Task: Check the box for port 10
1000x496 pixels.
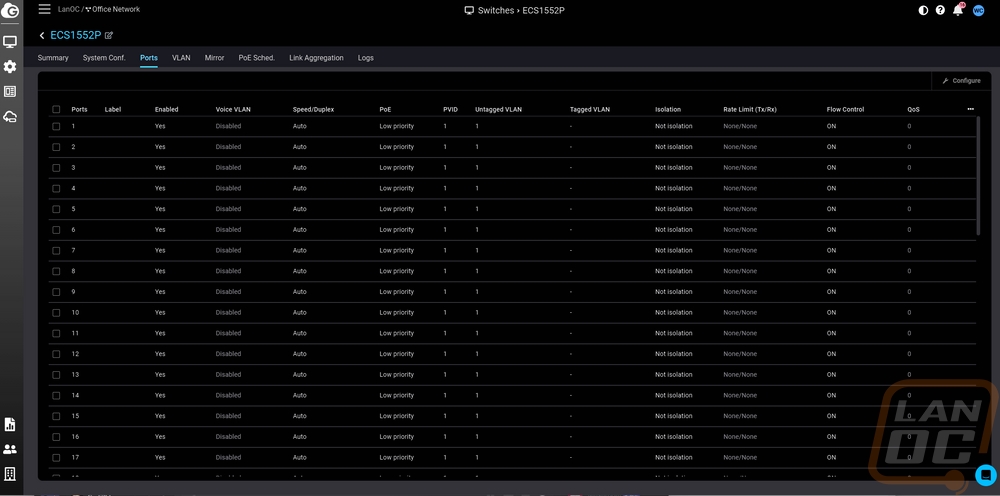Action: click(56, 313)
